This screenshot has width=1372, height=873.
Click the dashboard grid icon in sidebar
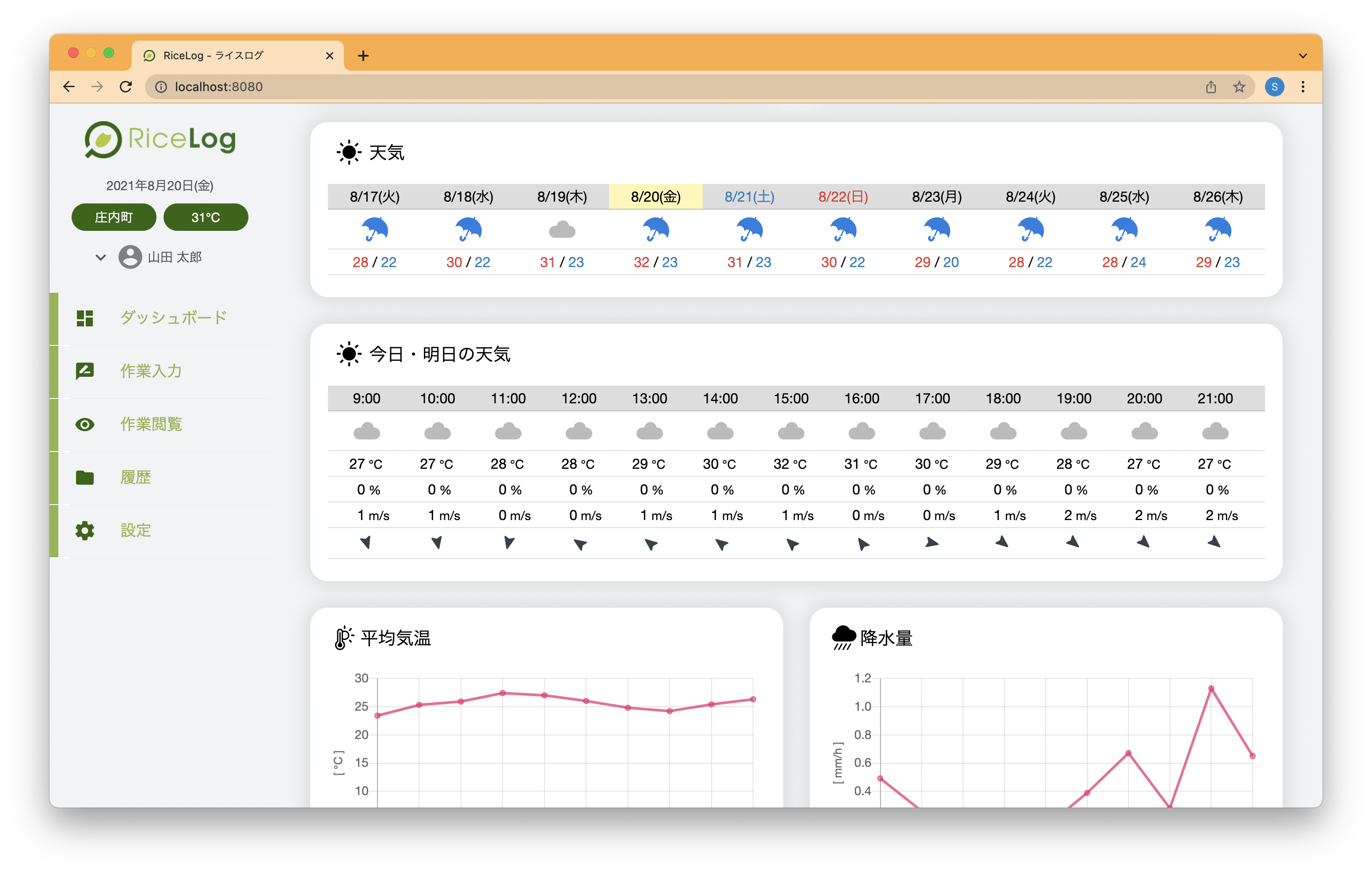click(x=84, y=318)
